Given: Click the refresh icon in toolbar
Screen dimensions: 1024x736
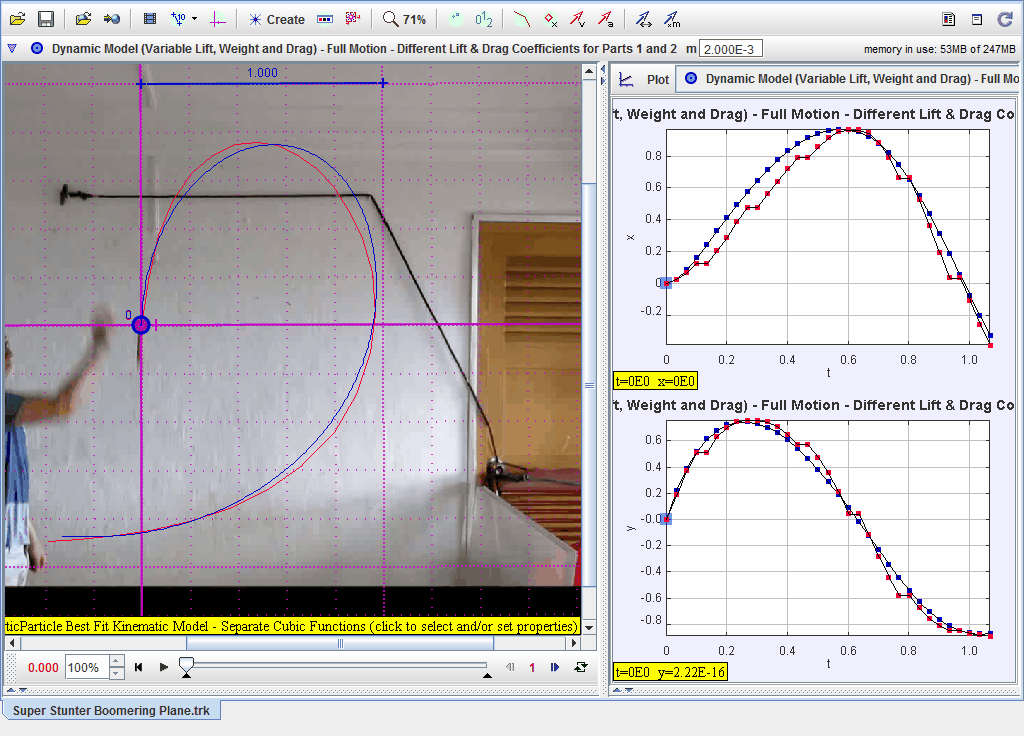Looking at the screenshot, I should point(1006,19).
